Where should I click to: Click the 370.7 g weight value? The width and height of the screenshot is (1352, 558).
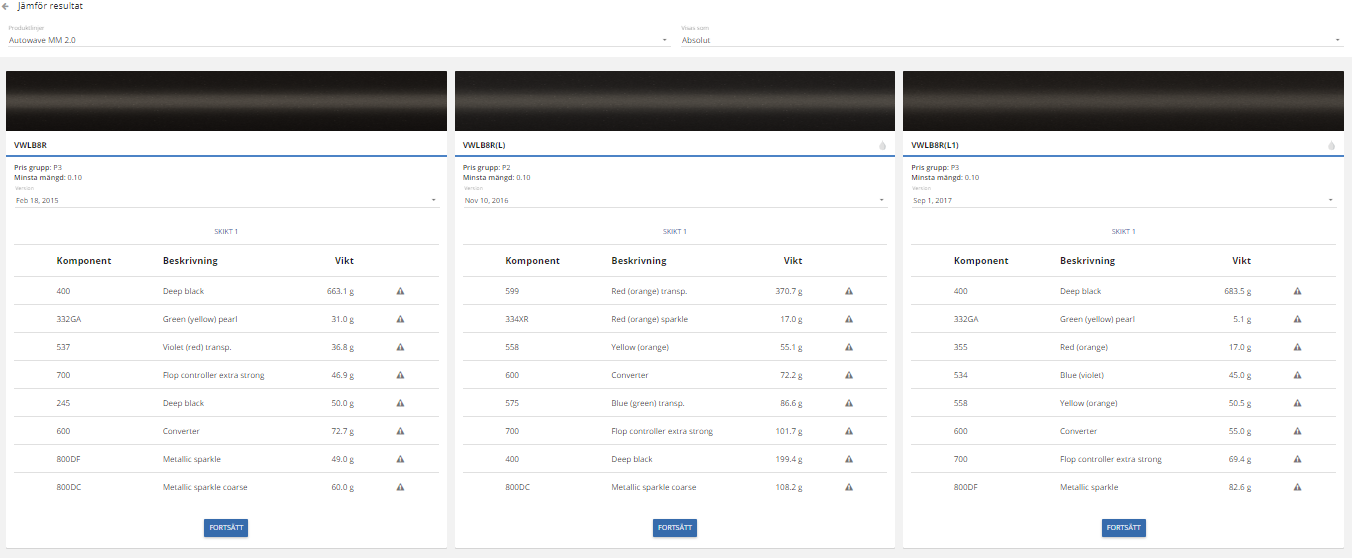pos(789,291)
